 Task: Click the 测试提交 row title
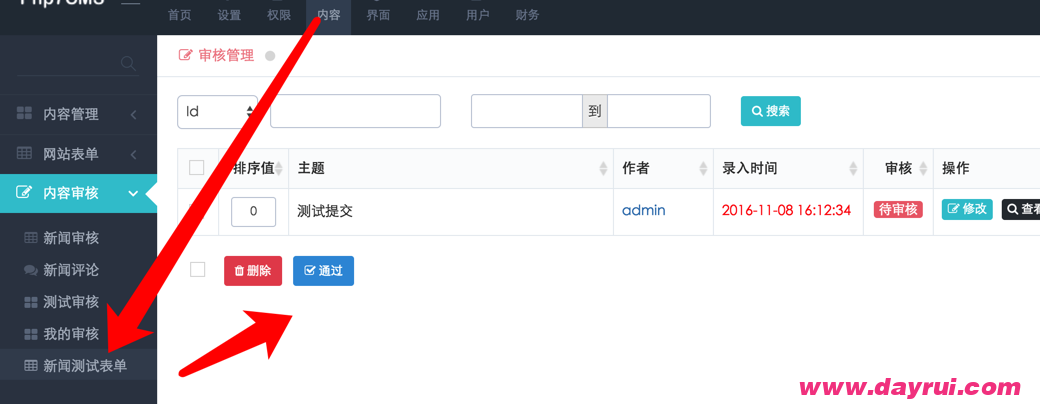click(x=325, y=211)
